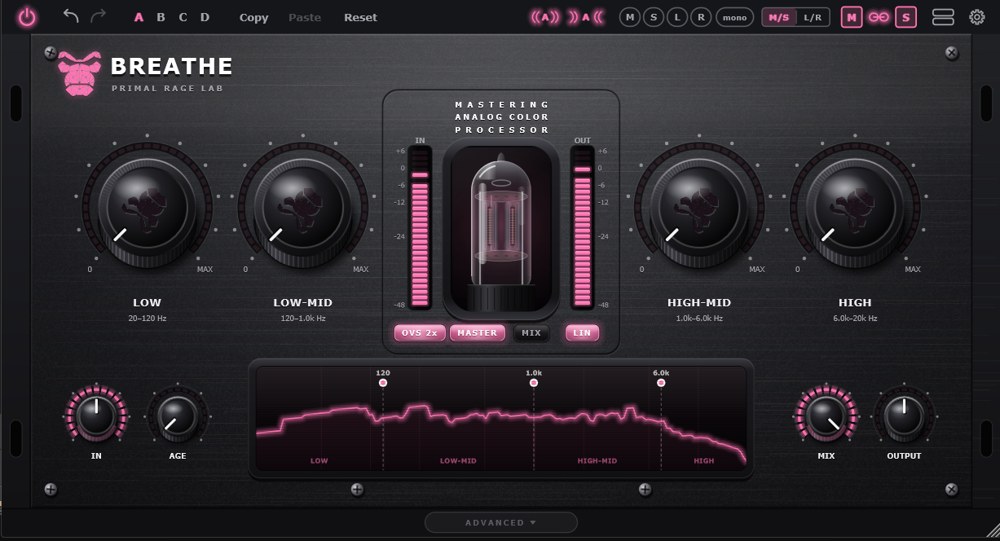The image size is (1000, 541).
Task: Adjust the MIX knob
Action: point(827,415)
